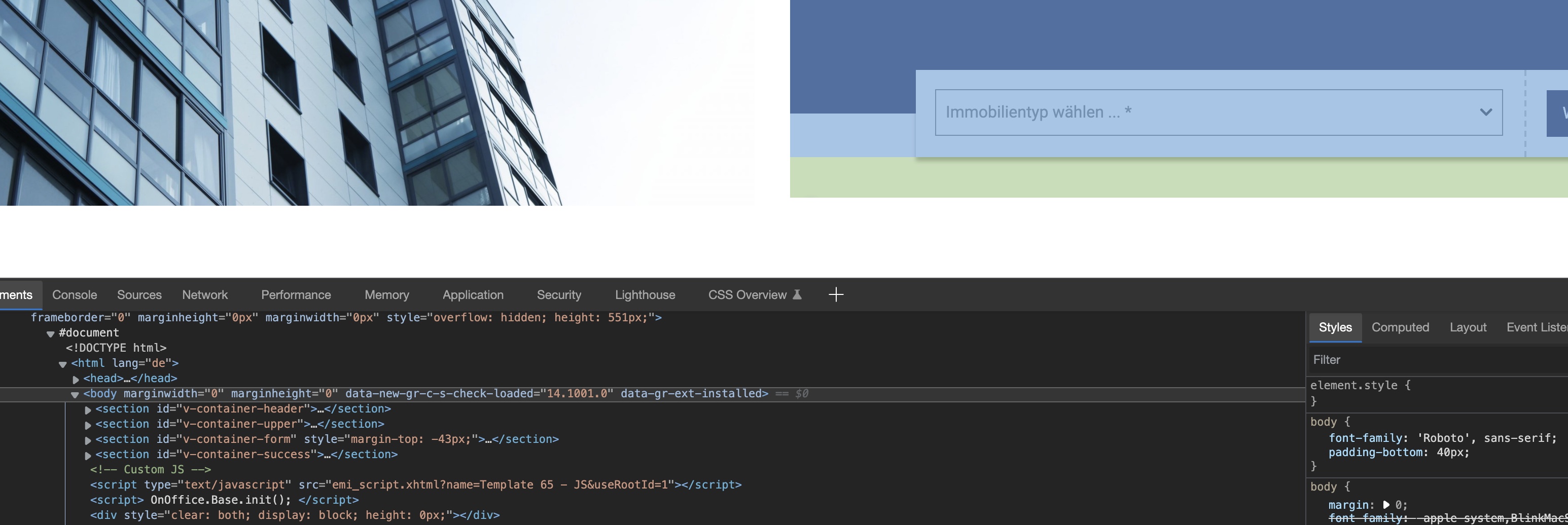The width and height of the screenshot is (1568, 525).
Task: Collapse the body element node
Action: 75,395
